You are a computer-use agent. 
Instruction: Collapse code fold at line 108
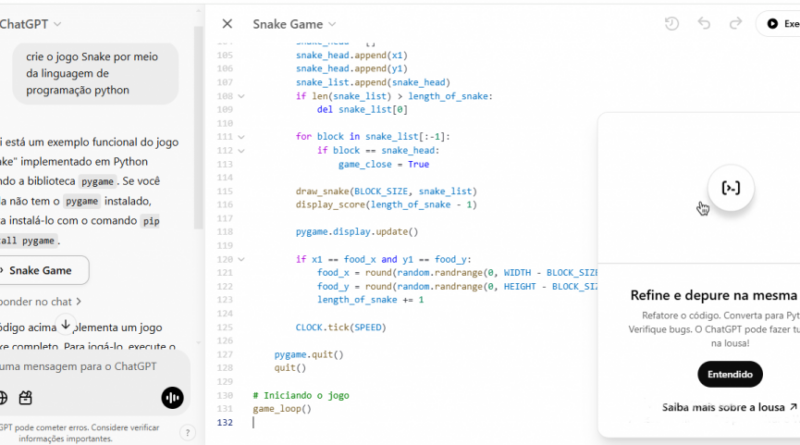[241, 96]
